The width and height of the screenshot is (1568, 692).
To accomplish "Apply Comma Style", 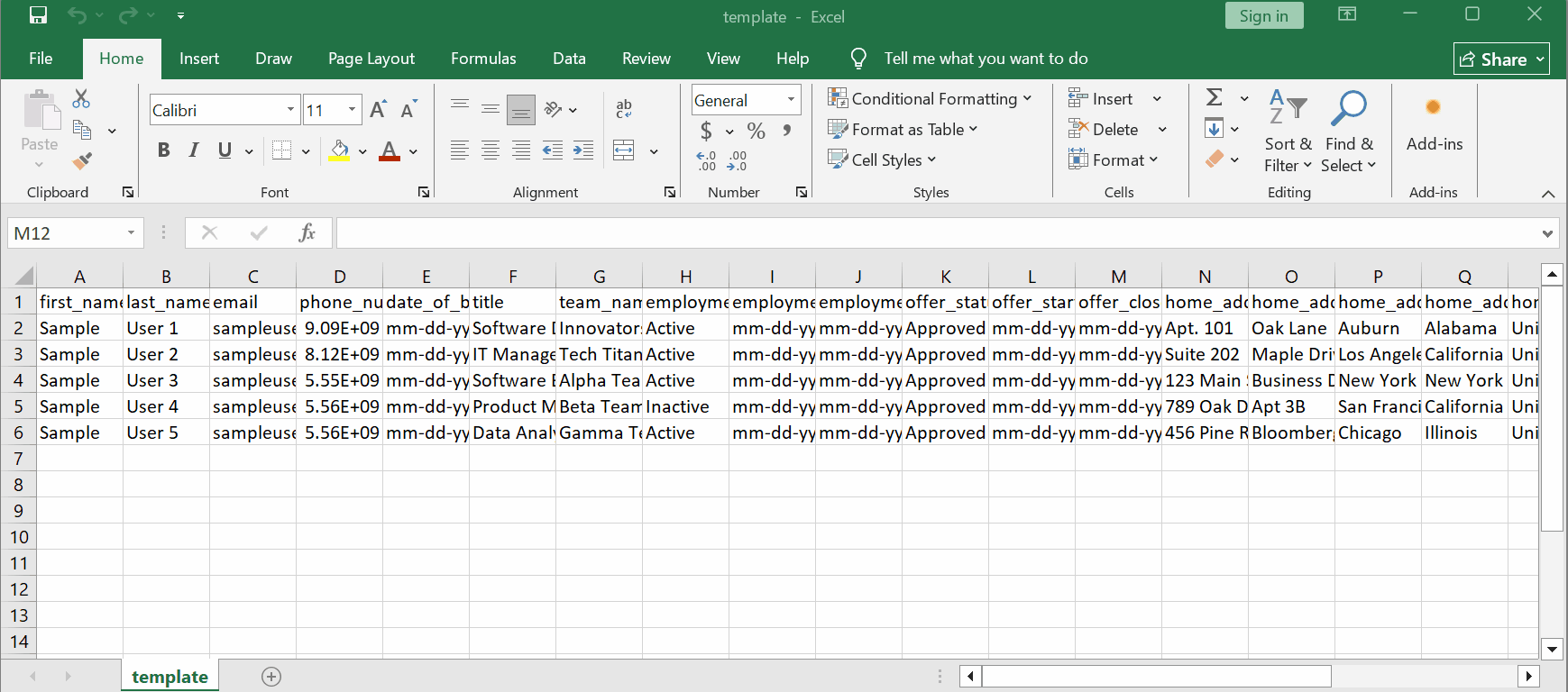I will pyautogui.click(x=787, y=132).
